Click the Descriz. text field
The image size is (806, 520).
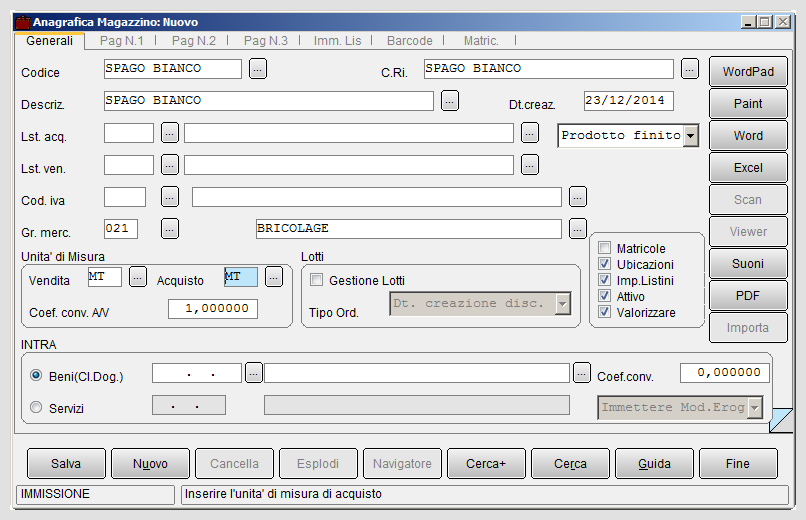click(269, 101)
